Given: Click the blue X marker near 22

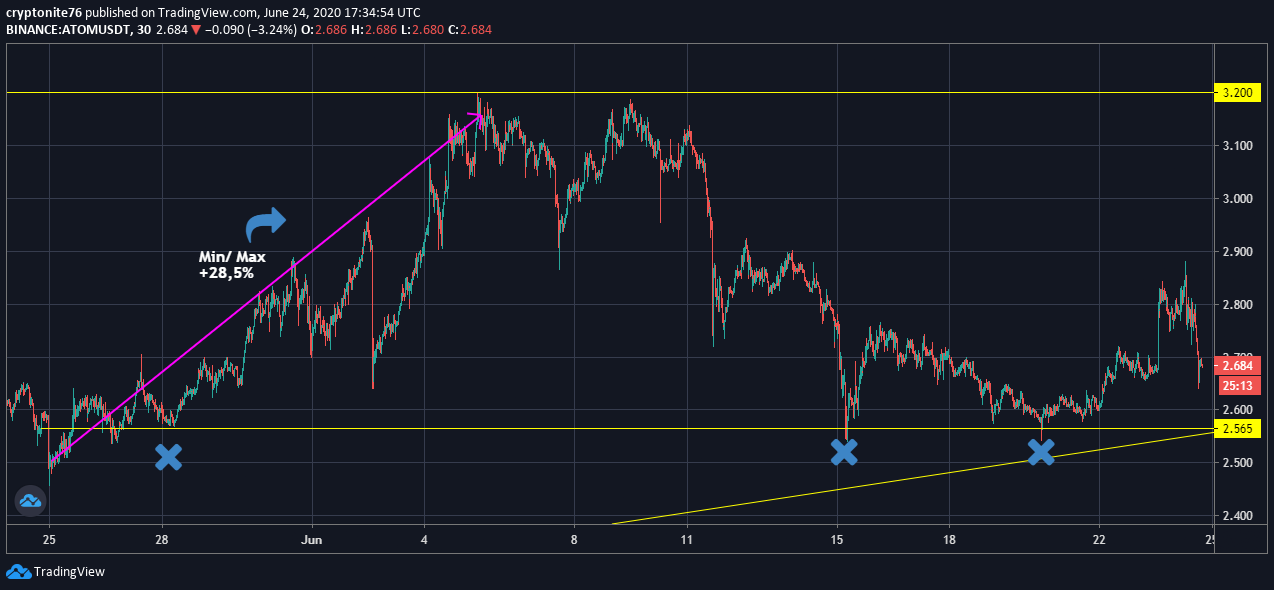Looking at the screenshot, I should 1041,451.
